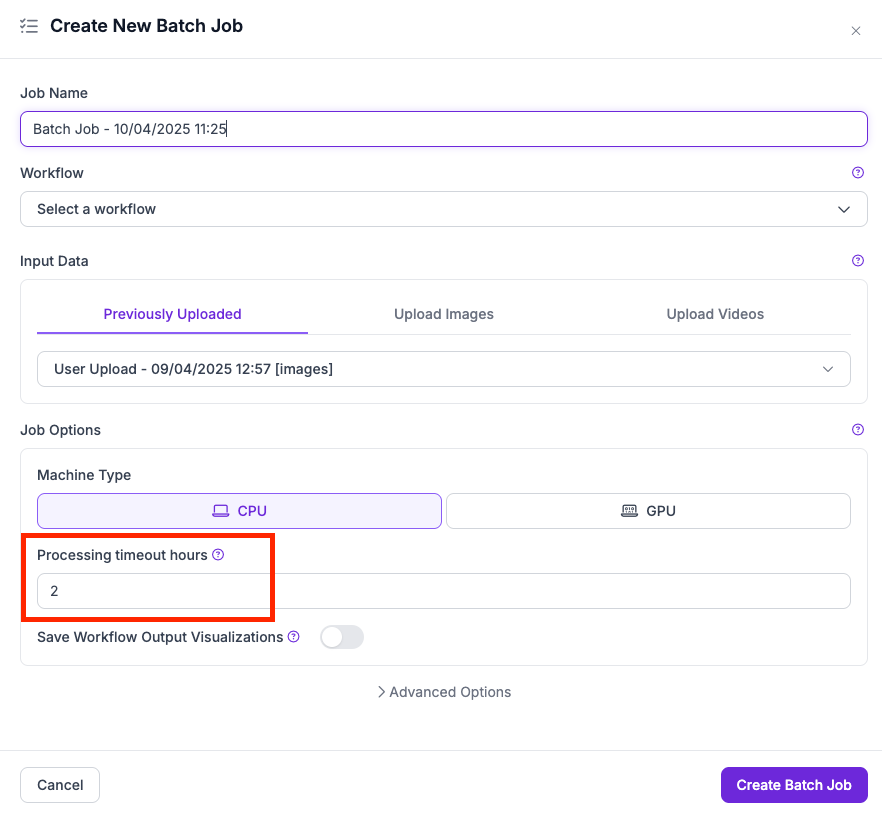Switch to Previously Uploaded tab

(172, 314)
